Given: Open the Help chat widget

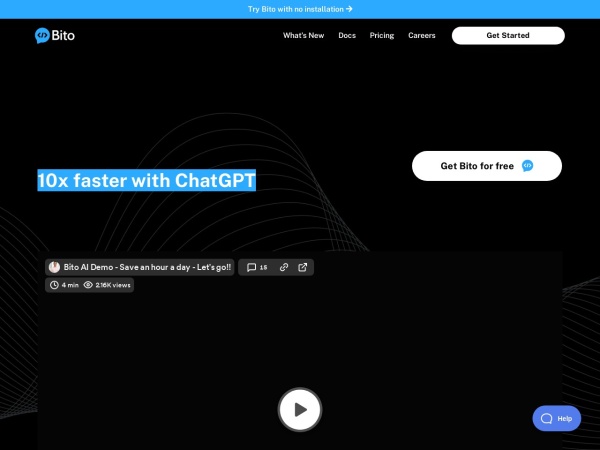Looking at the screenshot, I should click(x=556, y=418).
